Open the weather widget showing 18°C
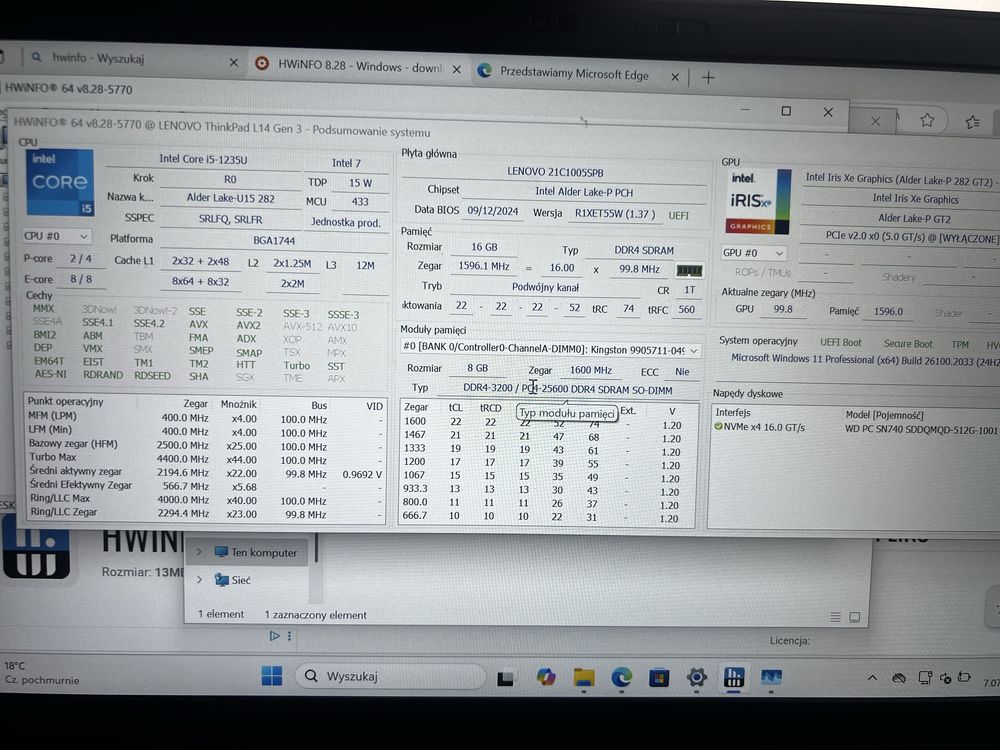The image size is (1000, 750). click(x=42, y=673)
